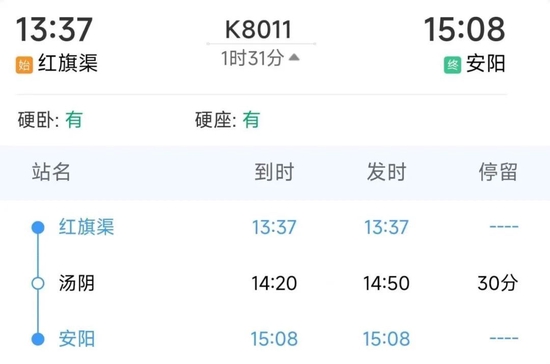Image resolution: width=550 pixels, height=364 pixels.
Task: Tap the large 13:37 departure time
Action: coord(54,29)
